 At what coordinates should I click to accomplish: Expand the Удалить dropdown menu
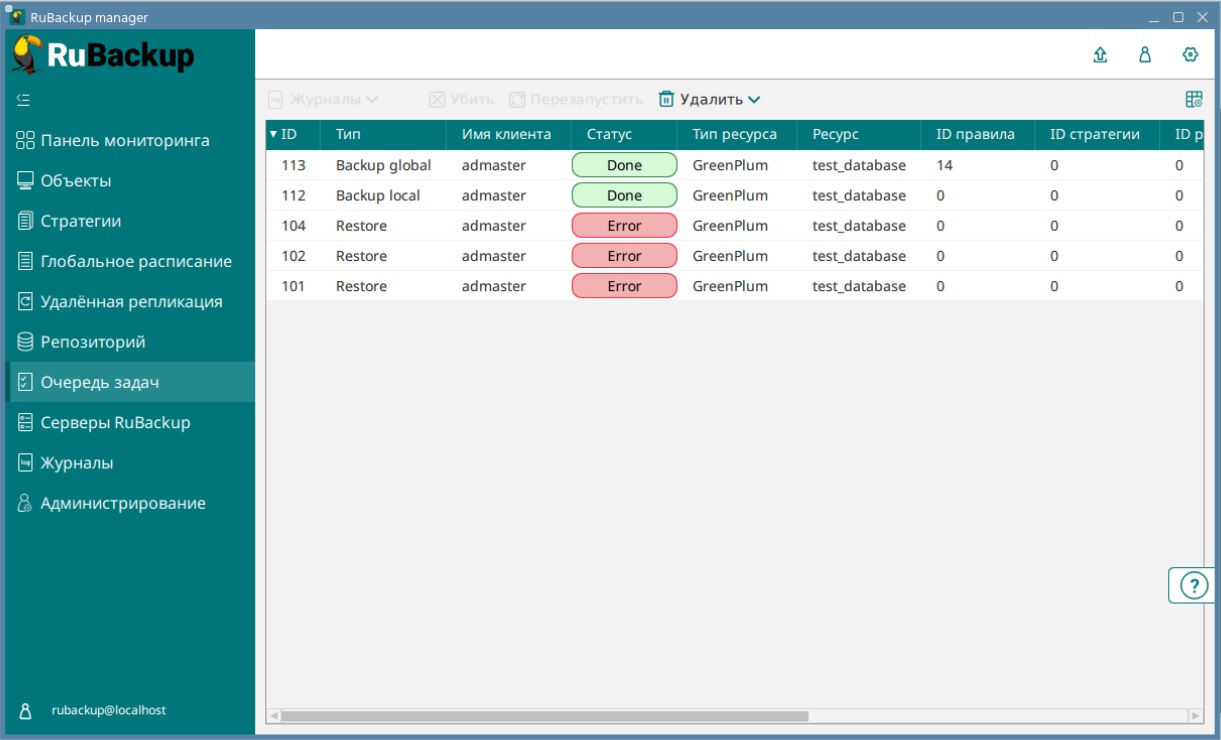coord(710,99)
